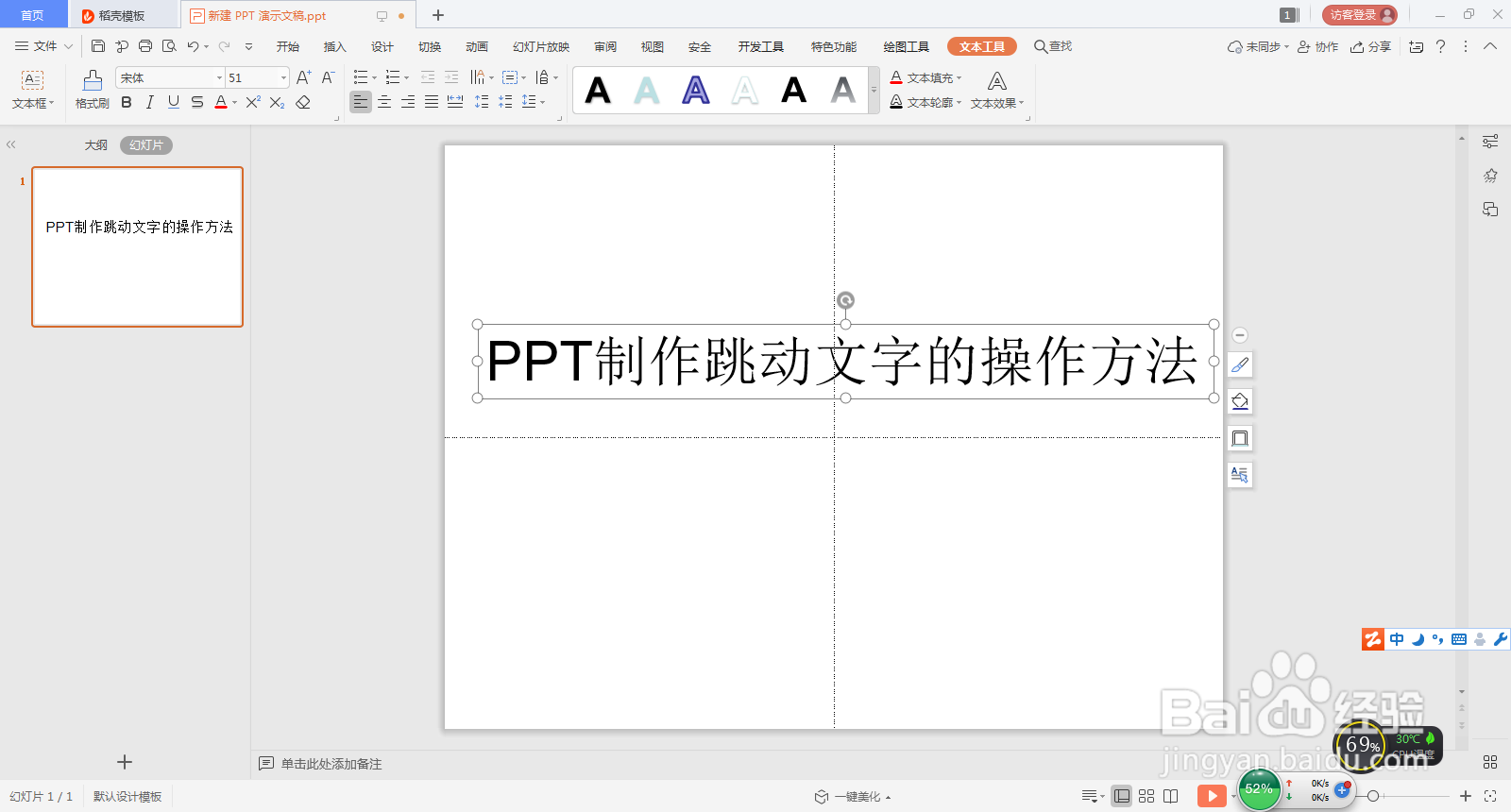Click the save icon in quick toolbar
The height and width of the screenshot is (812, 1511).
[98, 45]
